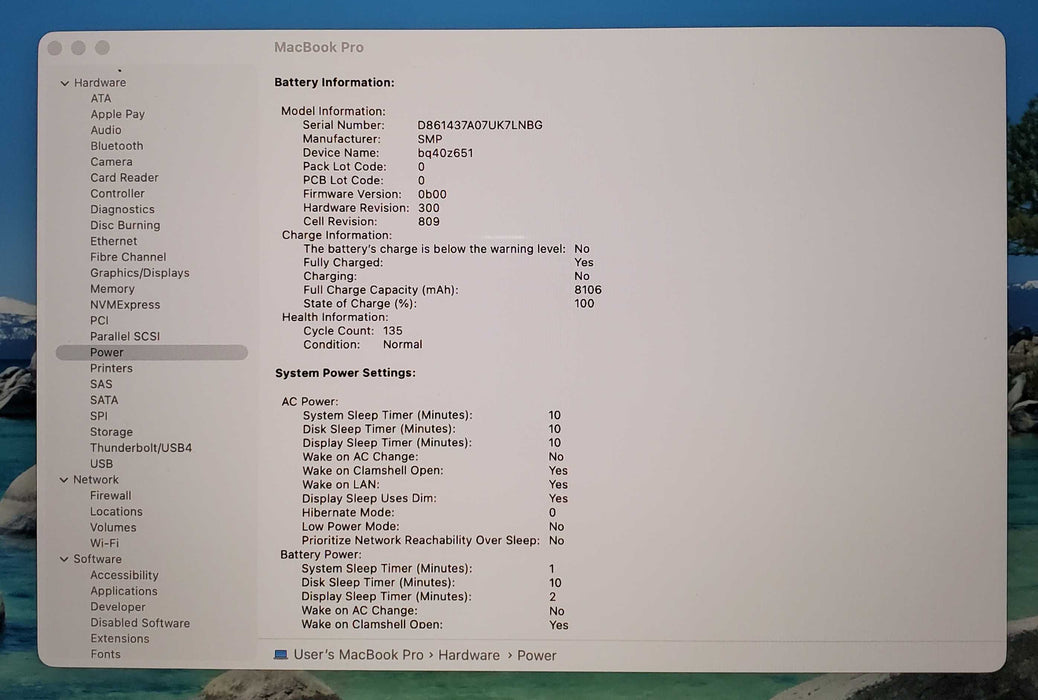The width and height of the screenshot is (1038, 700).
Task: Select Bluetooth in the sidebar
Action: [x=117, y=146]
